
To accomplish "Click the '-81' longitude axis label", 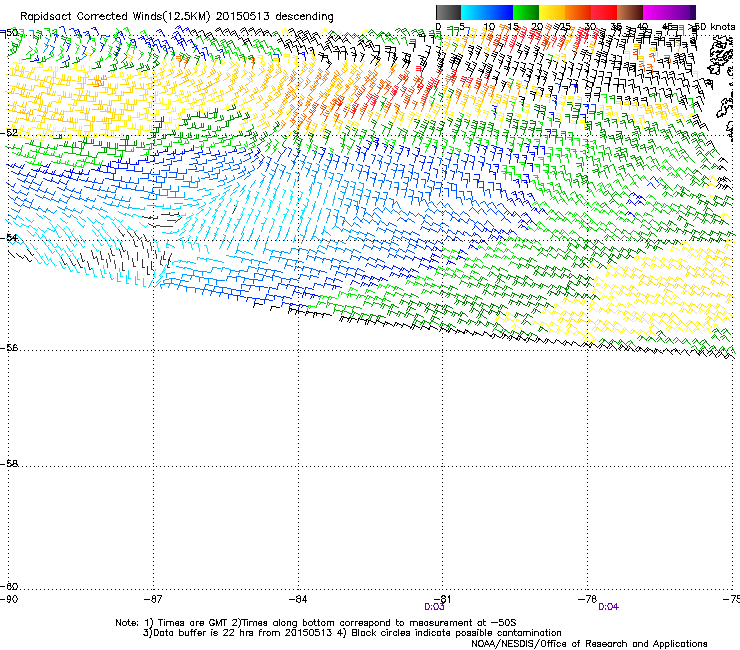I will pos(442,599).
